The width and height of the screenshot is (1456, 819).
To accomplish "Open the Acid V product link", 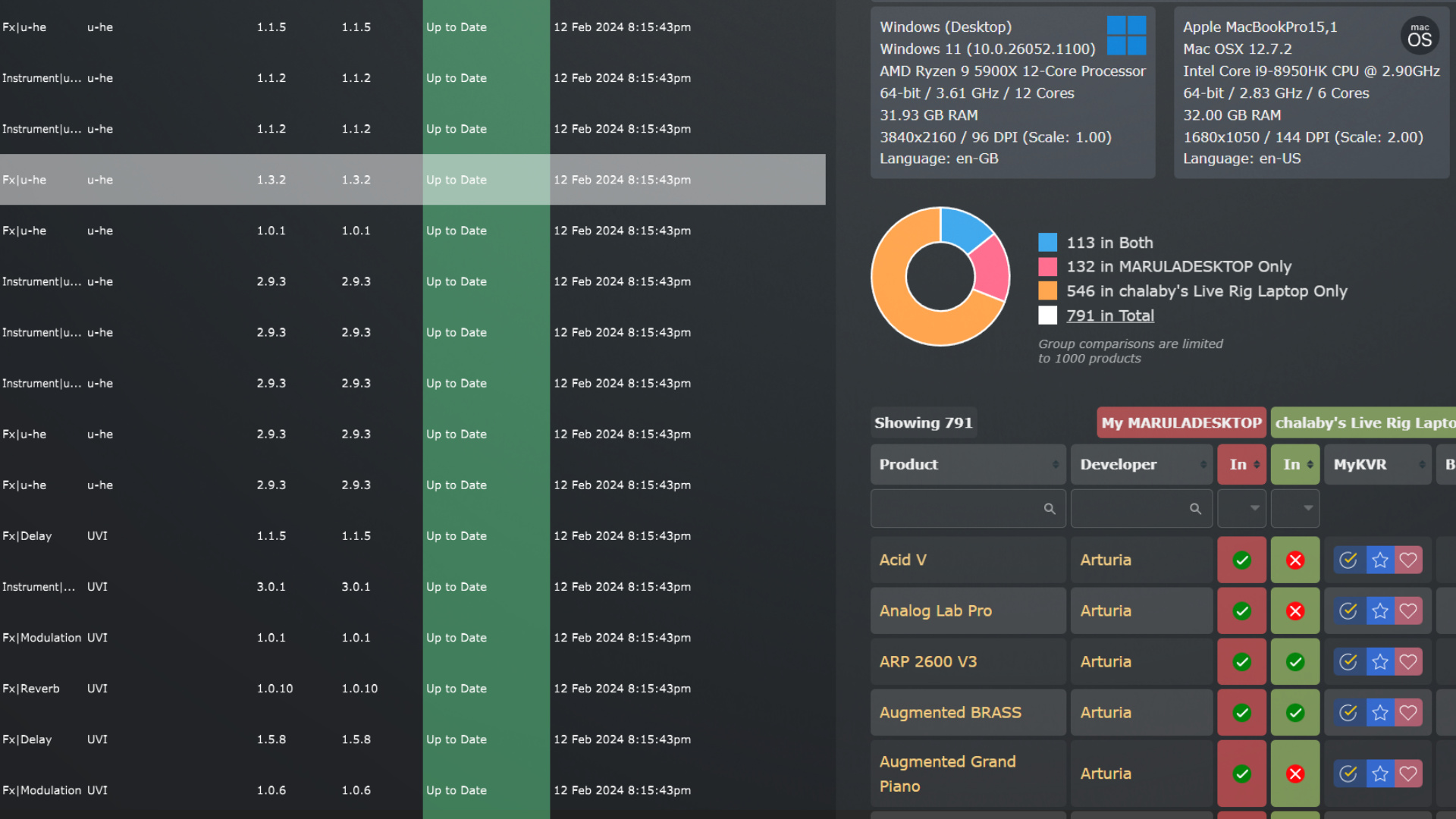I will [x=902, y=560].
